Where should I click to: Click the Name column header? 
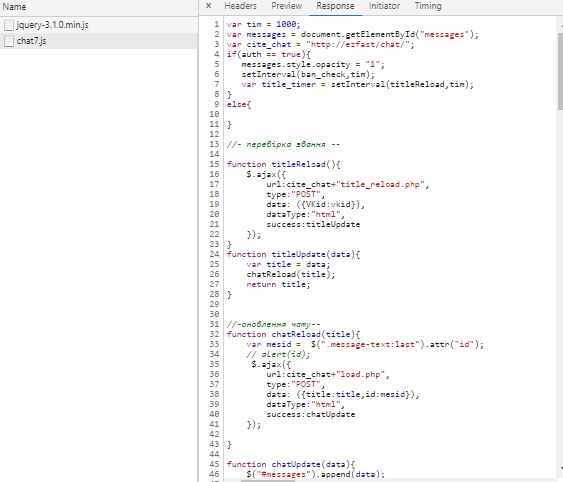tap(14, 7)
